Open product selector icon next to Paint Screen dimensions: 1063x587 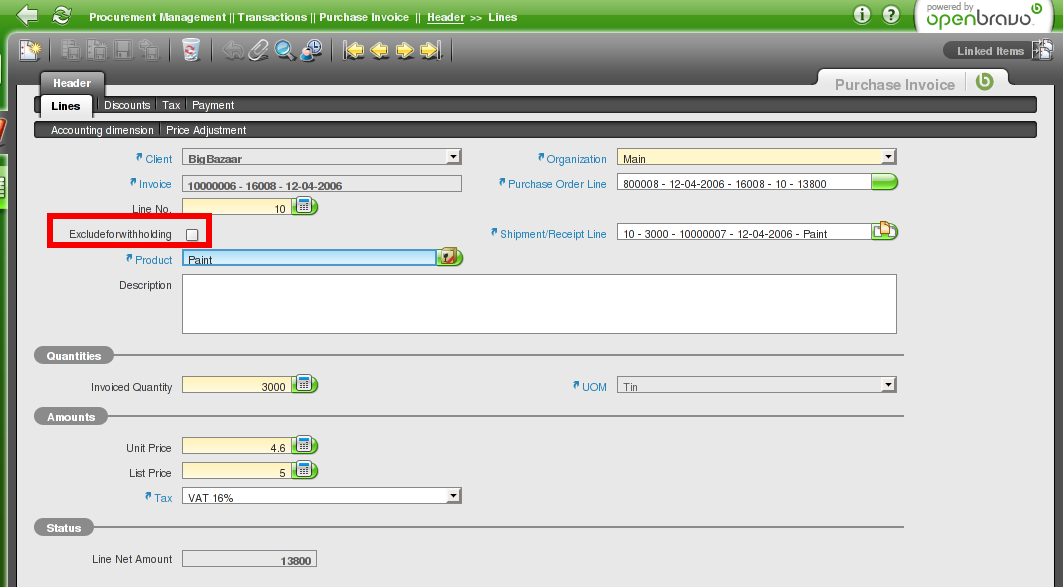[x=450, y=257]
